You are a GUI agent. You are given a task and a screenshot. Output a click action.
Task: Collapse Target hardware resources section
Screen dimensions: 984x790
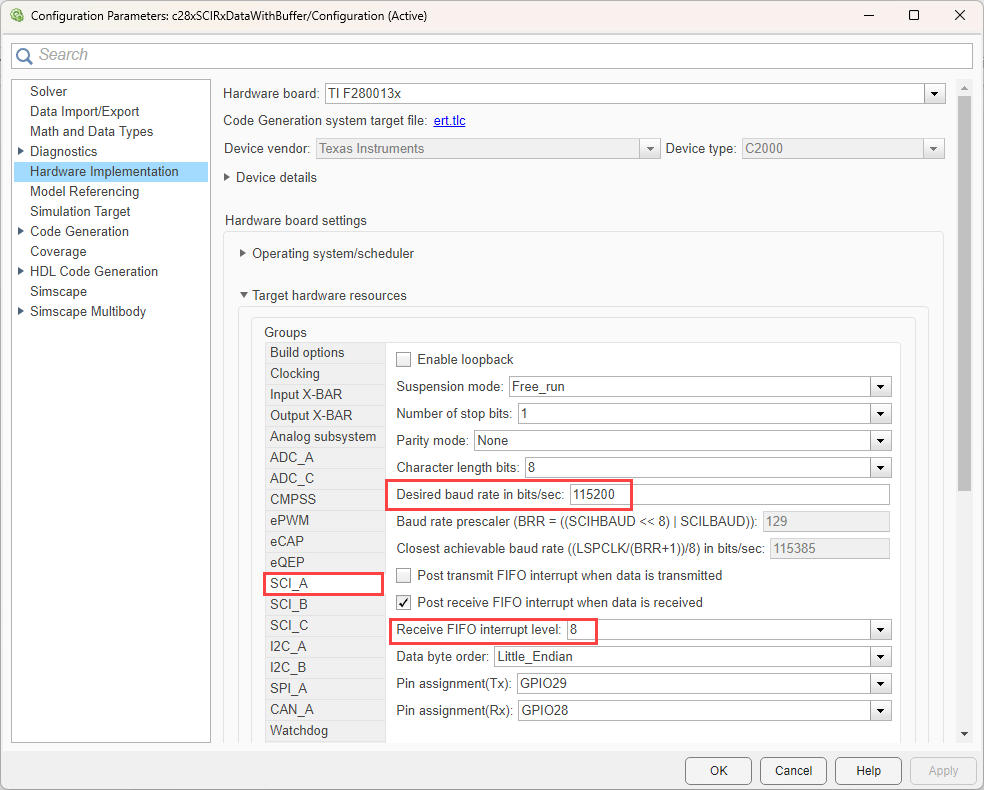tap(243, 296)
